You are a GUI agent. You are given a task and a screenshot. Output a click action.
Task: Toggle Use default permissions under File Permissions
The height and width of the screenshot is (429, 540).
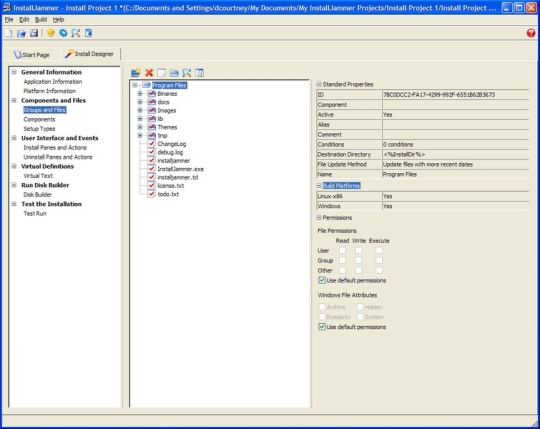pyautogui.click(x=322, y=280)
